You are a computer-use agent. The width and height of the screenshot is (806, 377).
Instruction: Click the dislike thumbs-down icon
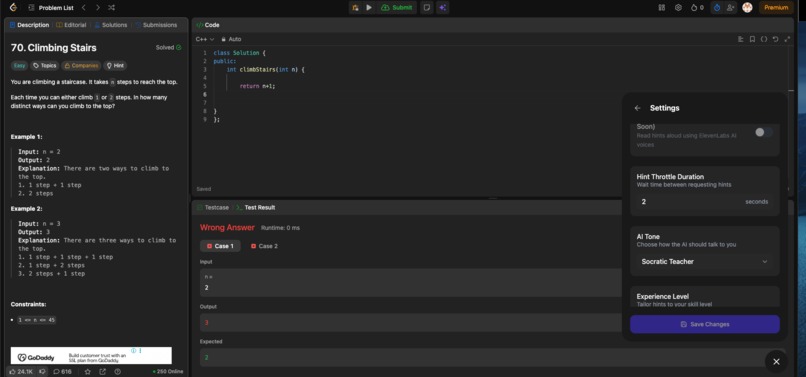[x=42, y=371]
